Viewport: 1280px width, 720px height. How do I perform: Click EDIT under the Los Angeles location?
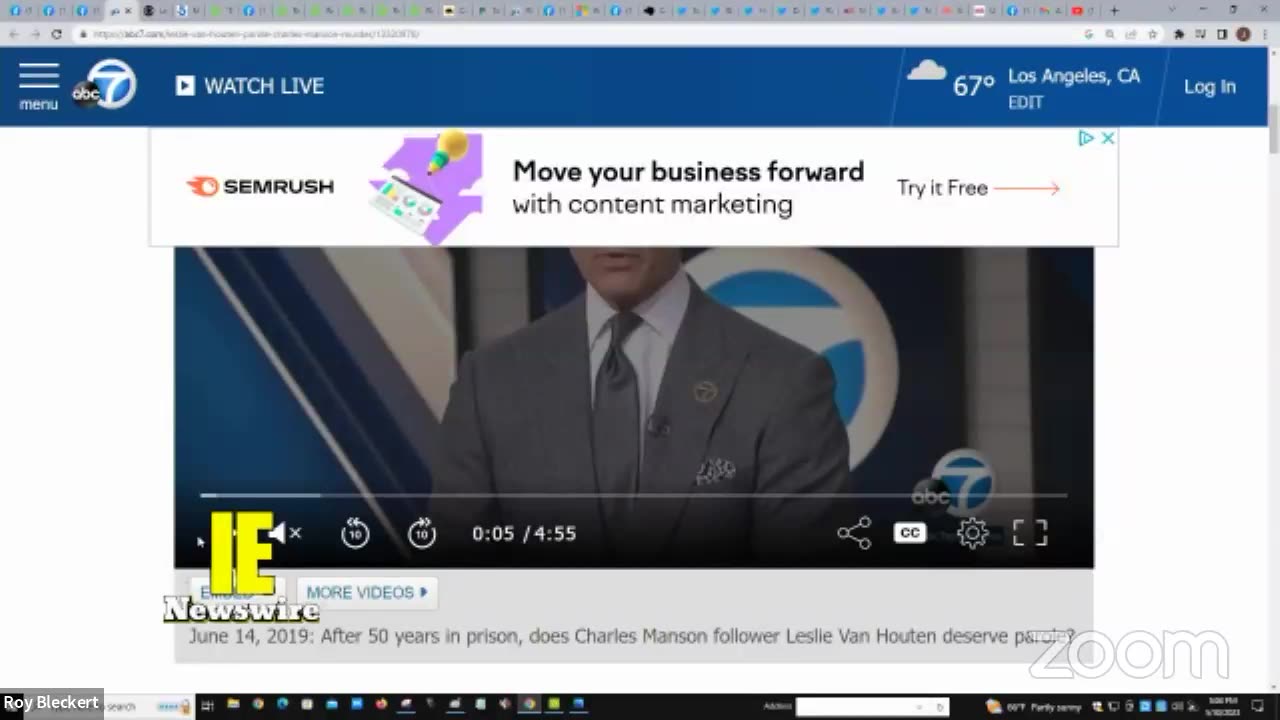pos(1025,102)
